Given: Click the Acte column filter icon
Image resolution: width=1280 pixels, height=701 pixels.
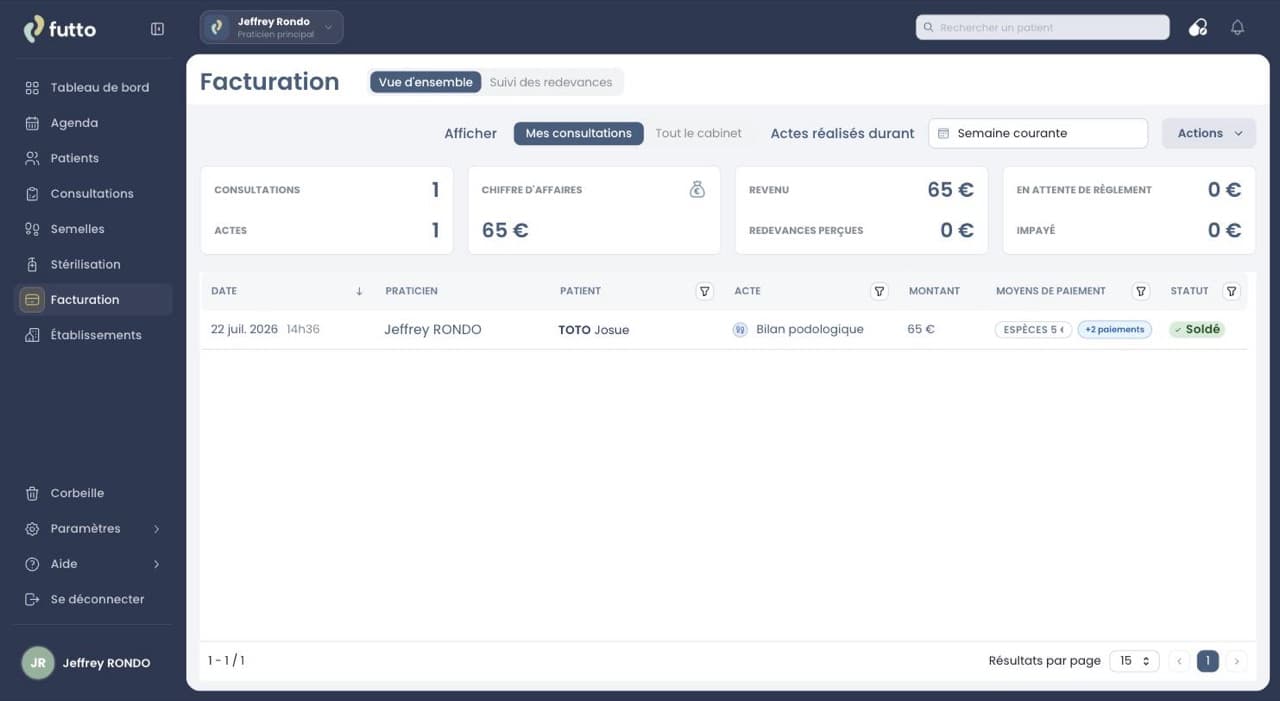Looking at the screenshot, I should [x=879, y=291].
